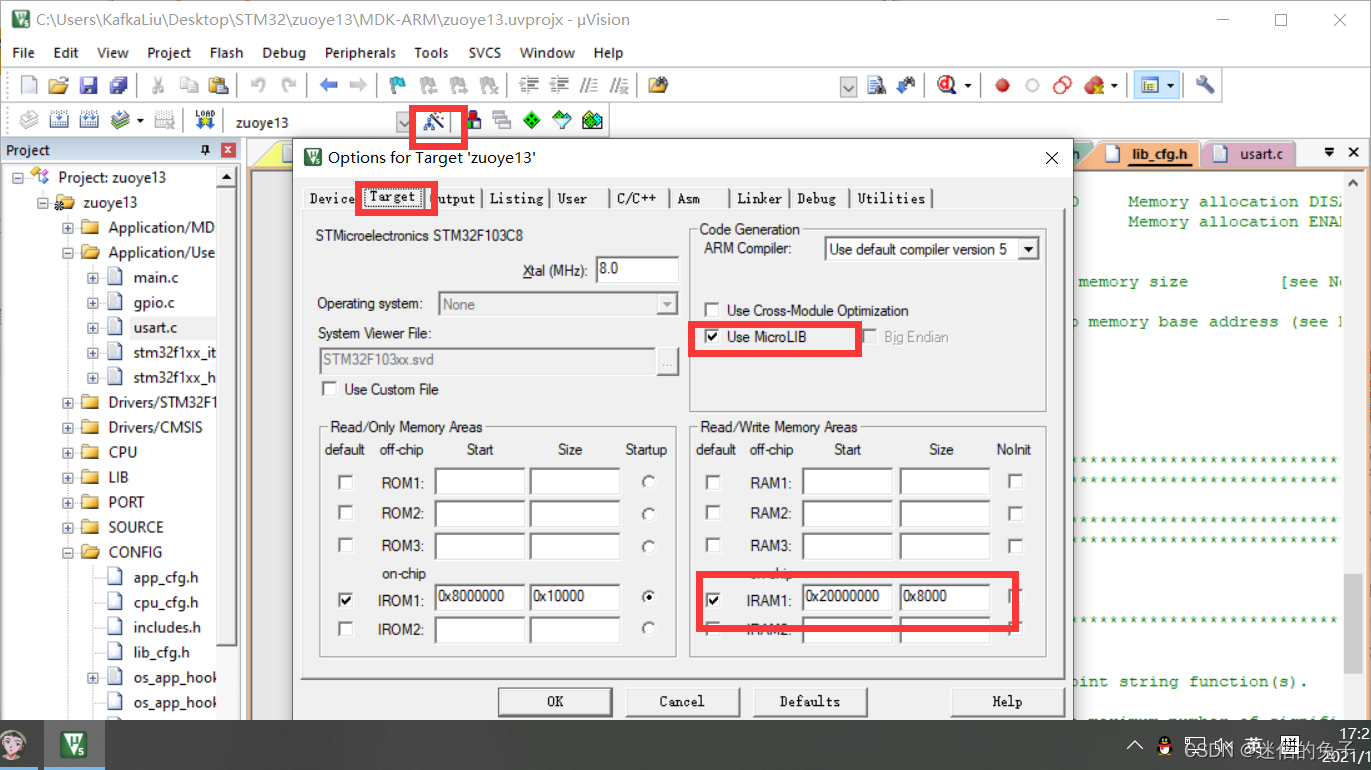Open the Flash menu
1371x770 pixels.
click(226, 53)
